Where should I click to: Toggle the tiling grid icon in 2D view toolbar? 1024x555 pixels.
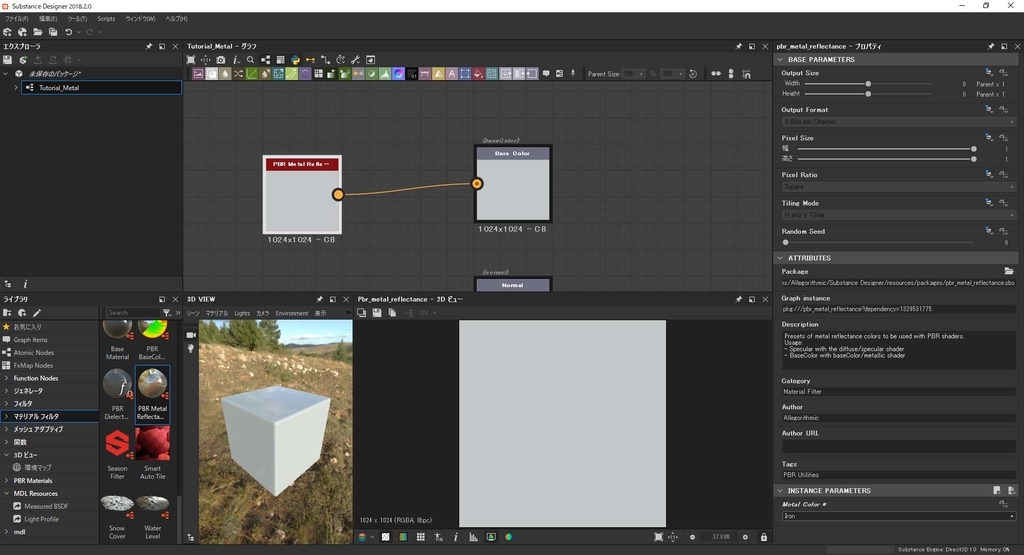coord(420,537)
